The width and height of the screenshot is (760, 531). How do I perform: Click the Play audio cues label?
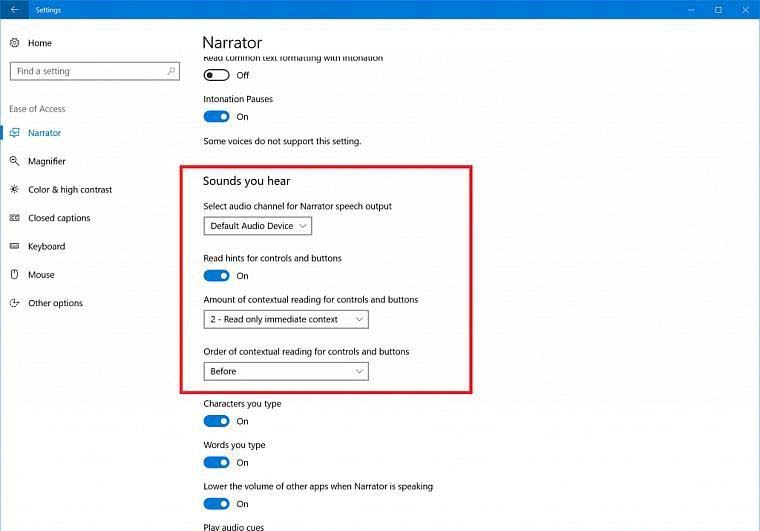(x=234, y=527)
